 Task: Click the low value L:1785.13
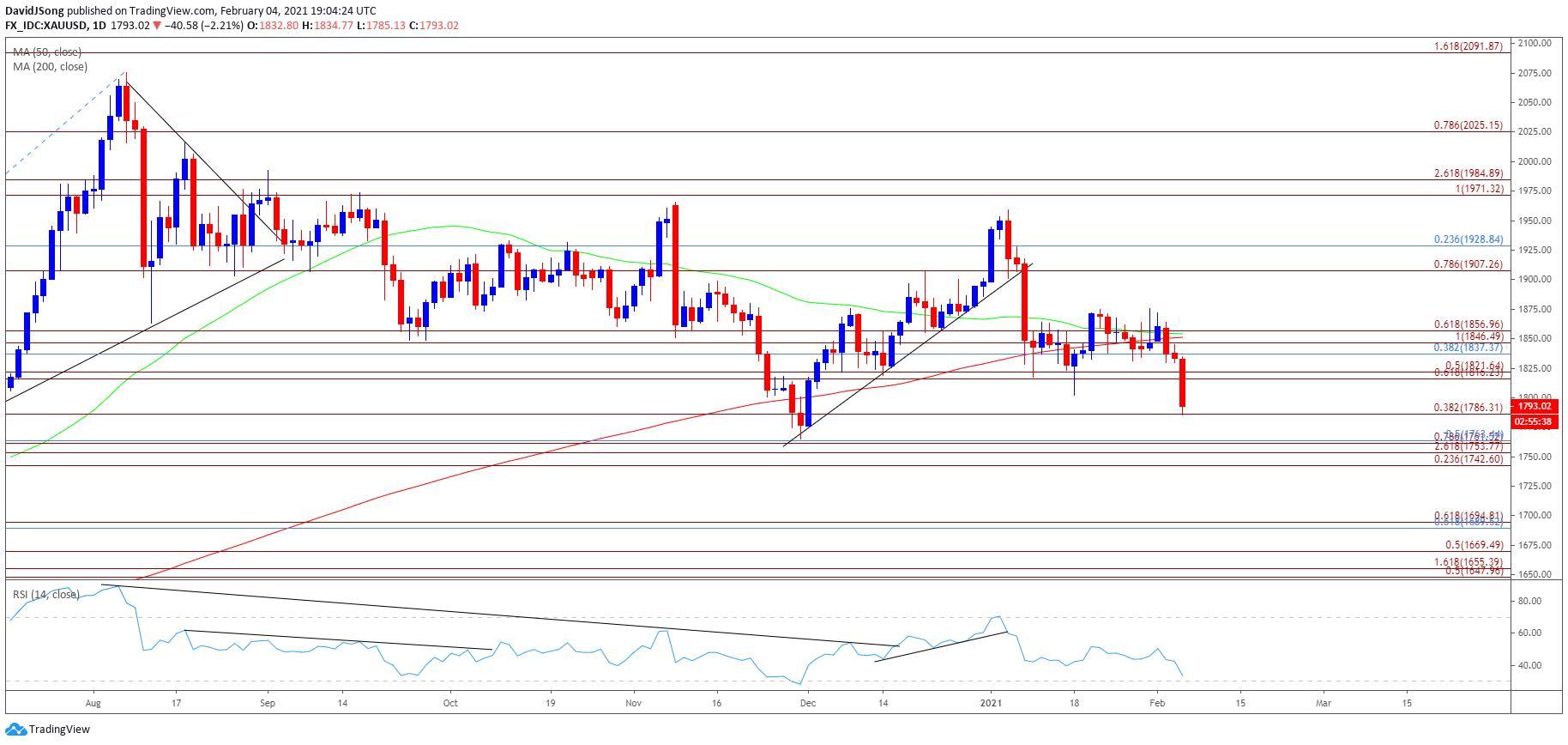click(381, 26)
